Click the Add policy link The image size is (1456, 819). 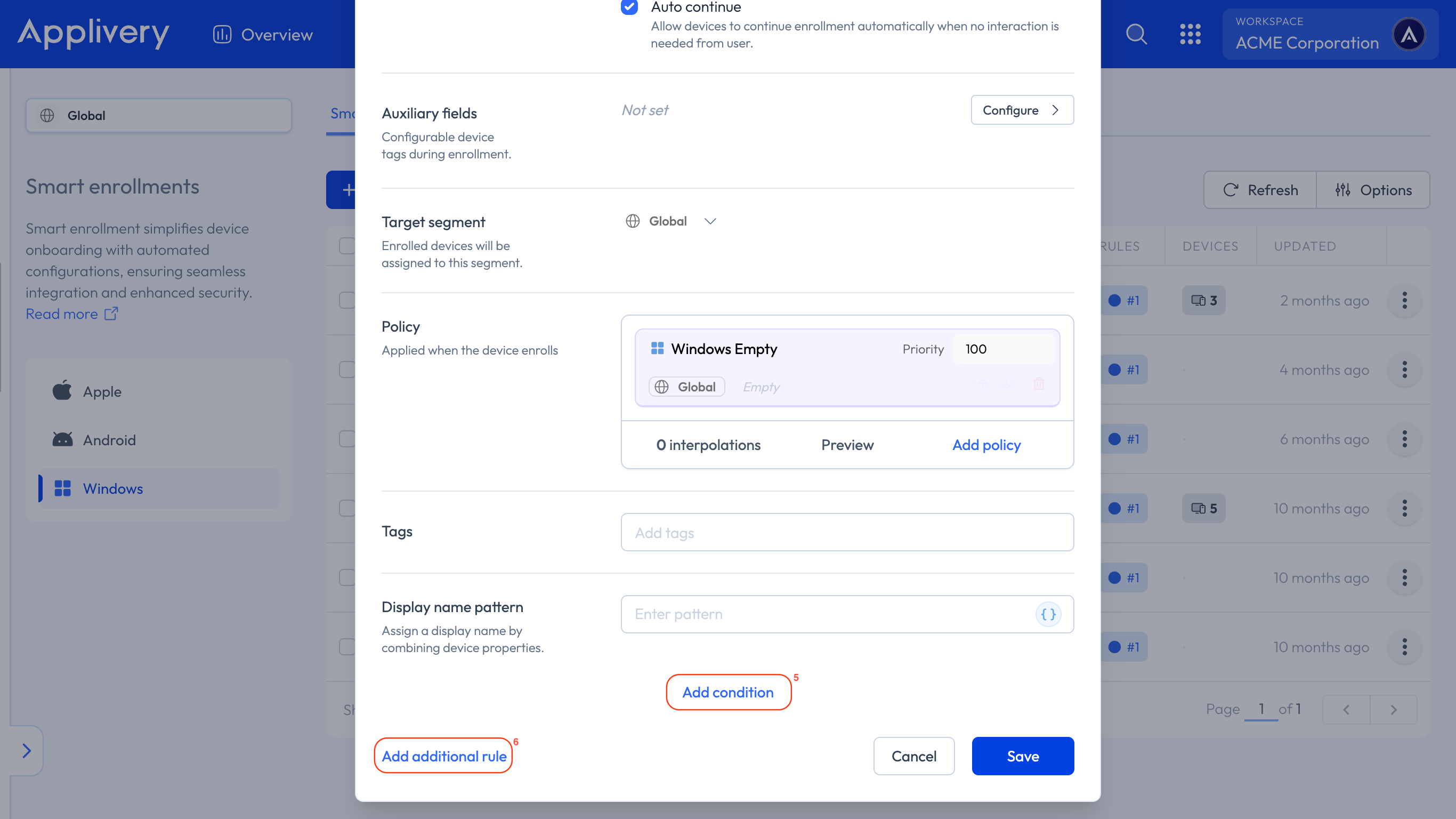986,445
